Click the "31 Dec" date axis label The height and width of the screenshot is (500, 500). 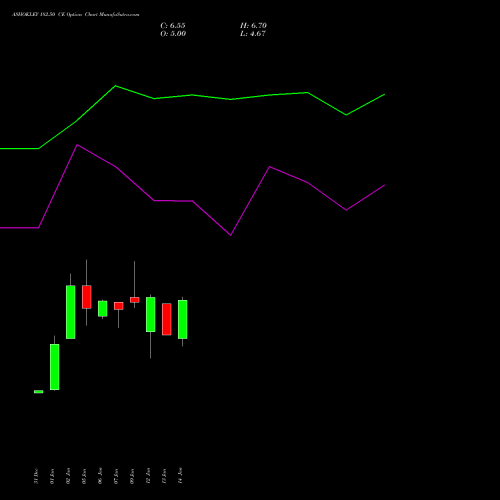tap(36, 476)
